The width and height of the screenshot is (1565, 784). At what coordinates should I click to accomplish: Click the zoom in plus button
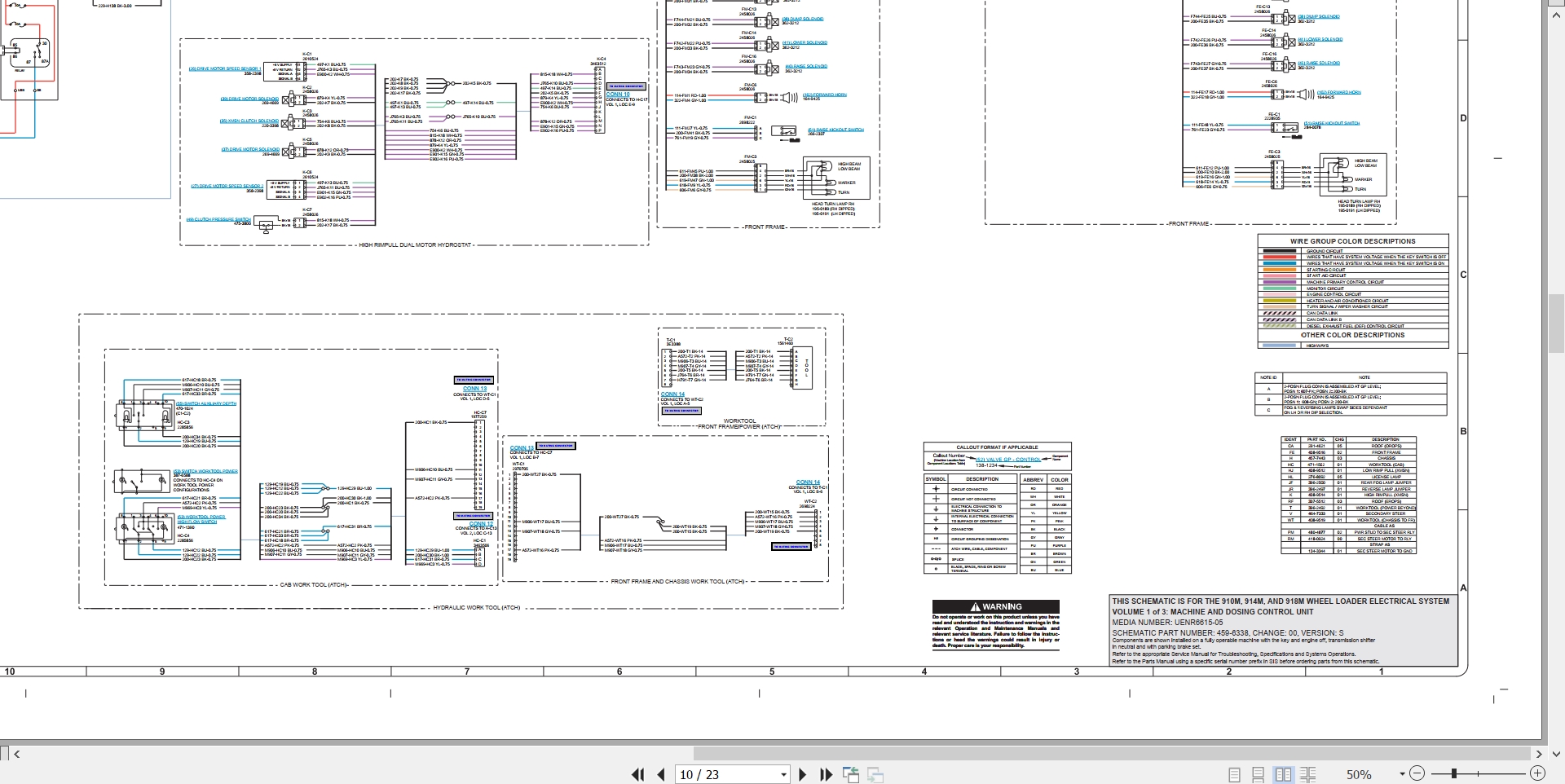1537,773
